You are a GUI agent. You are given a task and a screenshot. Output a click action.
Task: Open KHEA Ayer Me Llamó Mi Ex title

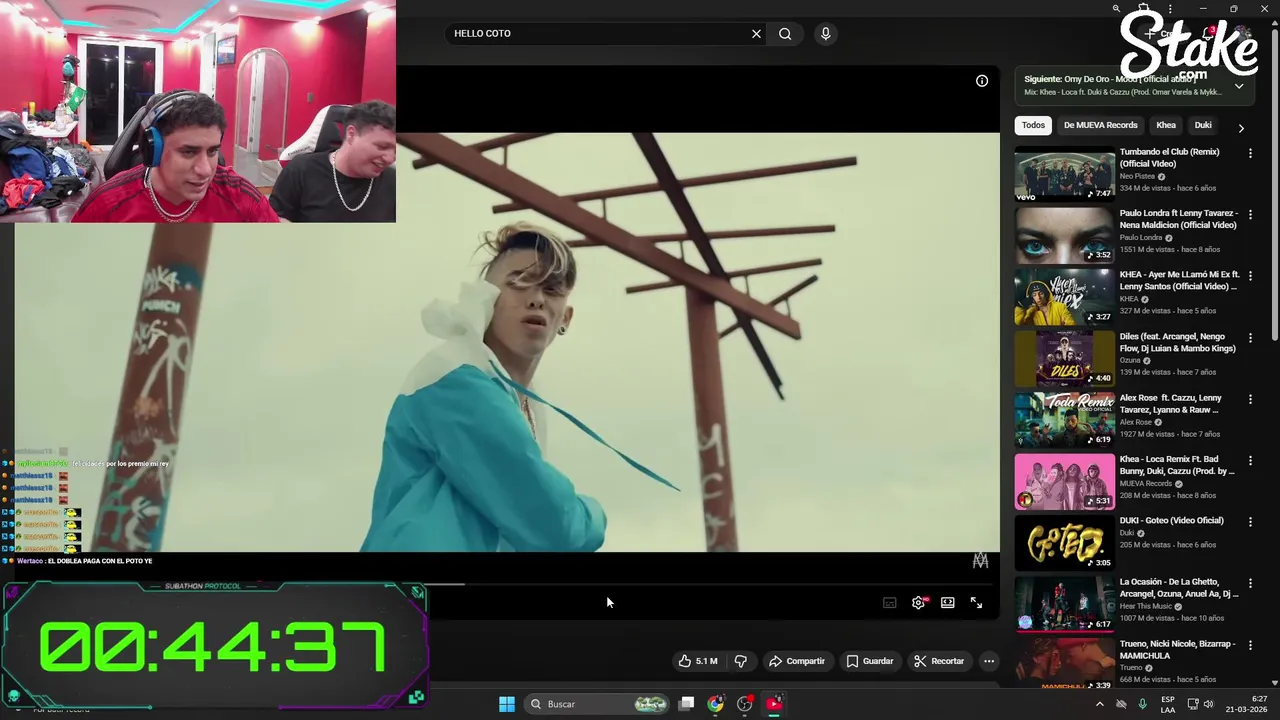(1180, 280)
